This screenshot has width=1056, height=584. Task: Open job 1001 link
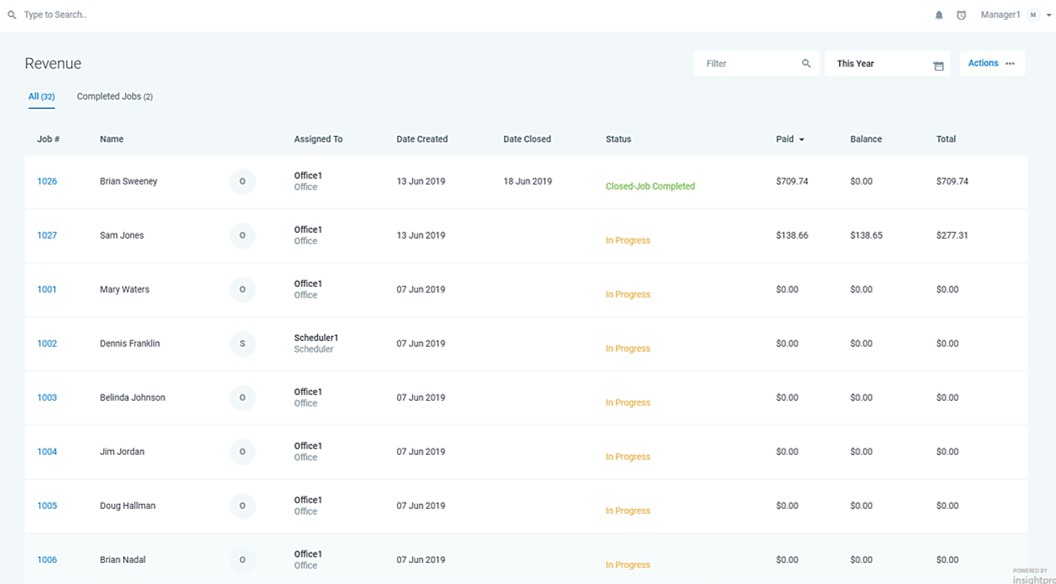[x=47, y=290]
